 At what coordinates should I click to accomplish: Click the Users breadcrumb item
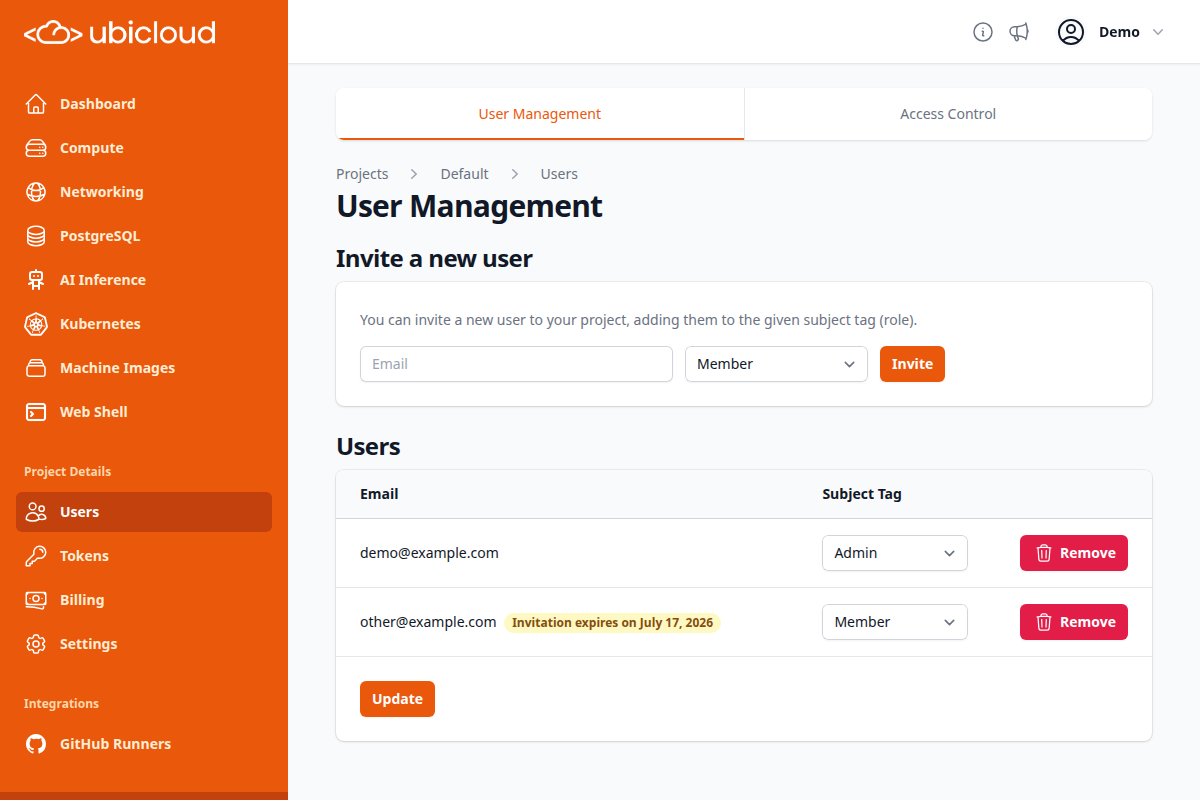tap(559, 174)
